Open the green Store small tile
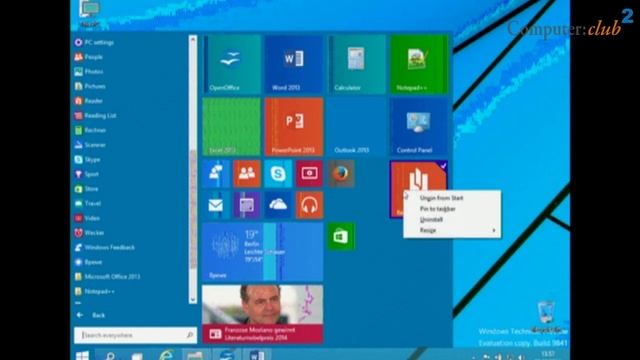Image resolution: width=640 pixels, height=360 pixels. 341,236
